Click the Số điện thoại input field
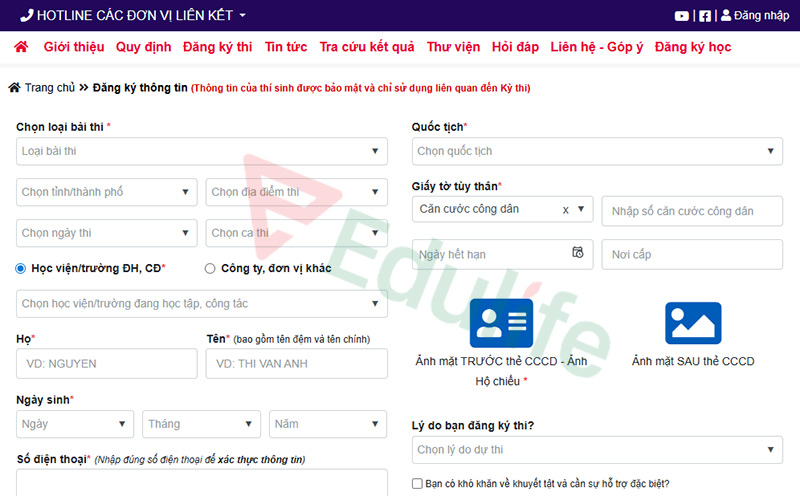 (x=202, y=483)
